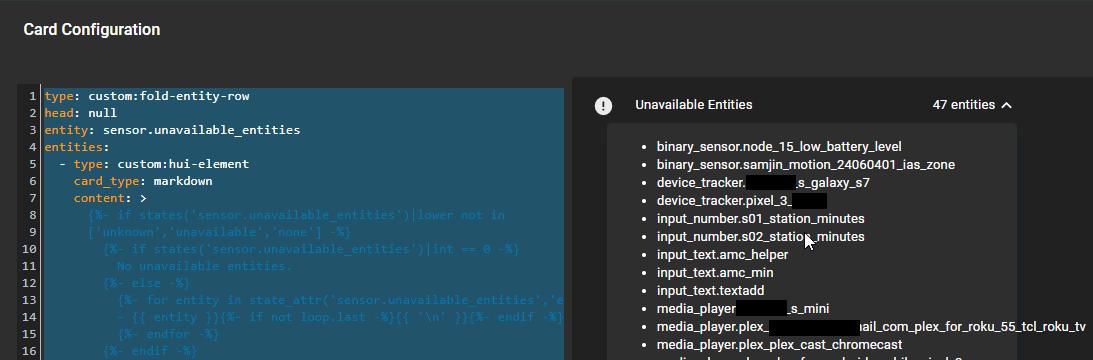Place cursor on line 1 type: custom:fold-entity-row

coord(147,96)
